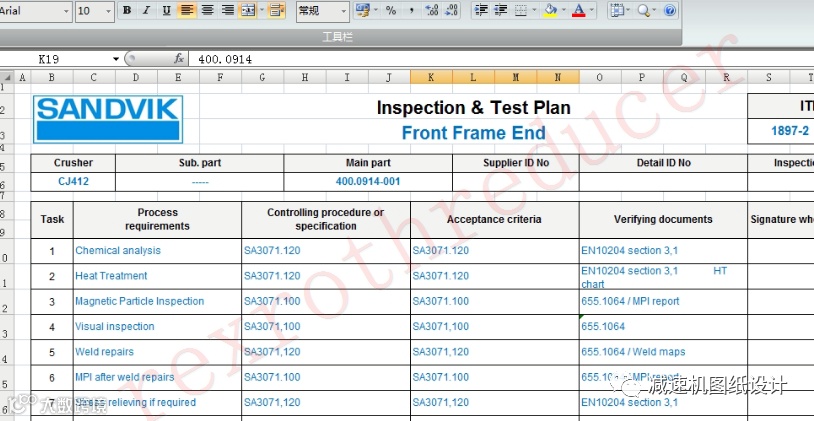Select column O header
This screenshot has width=814, height=421.
click(x=600, y=77)
